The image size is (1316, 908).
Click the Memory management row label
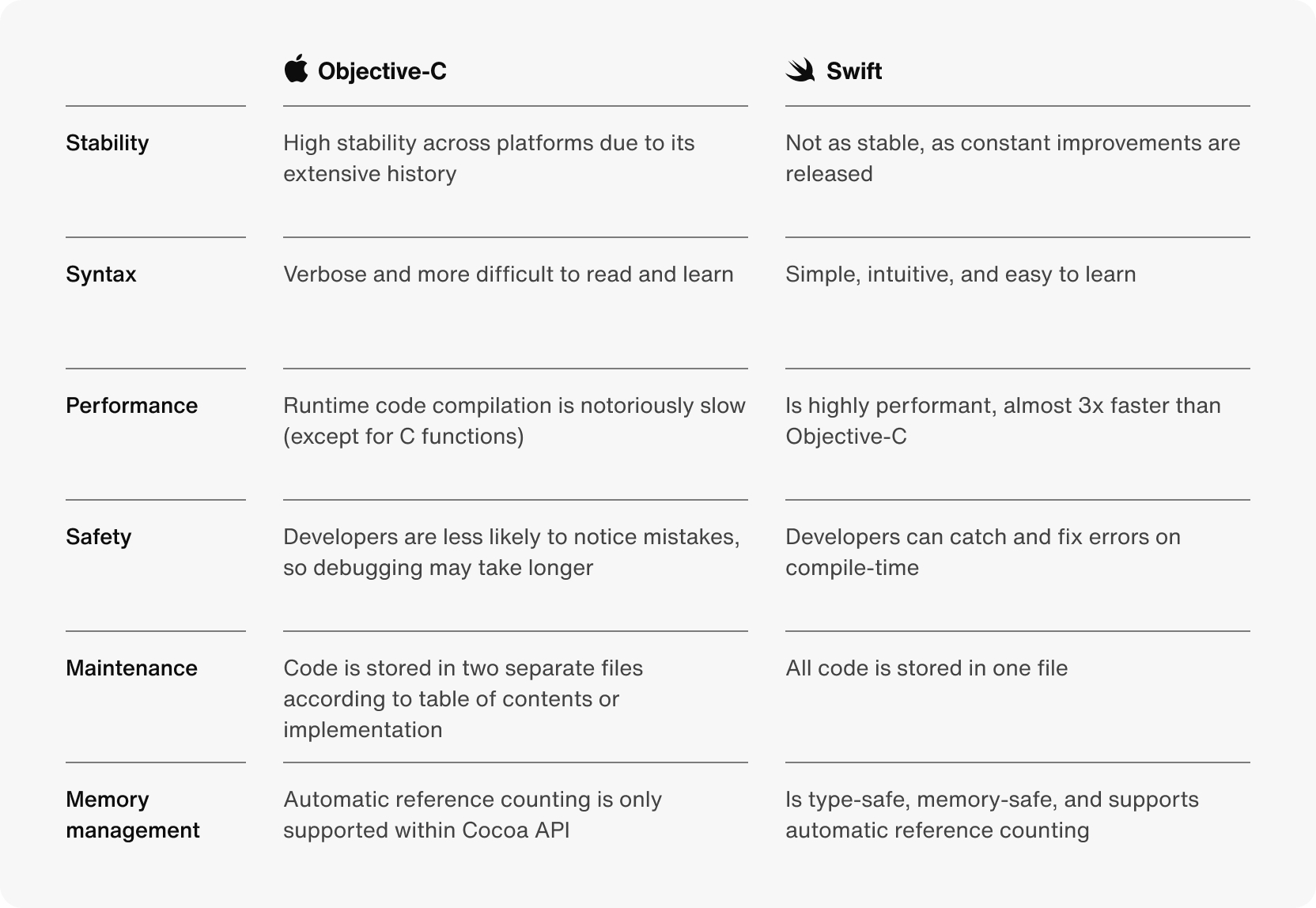[x=133, y=815]
